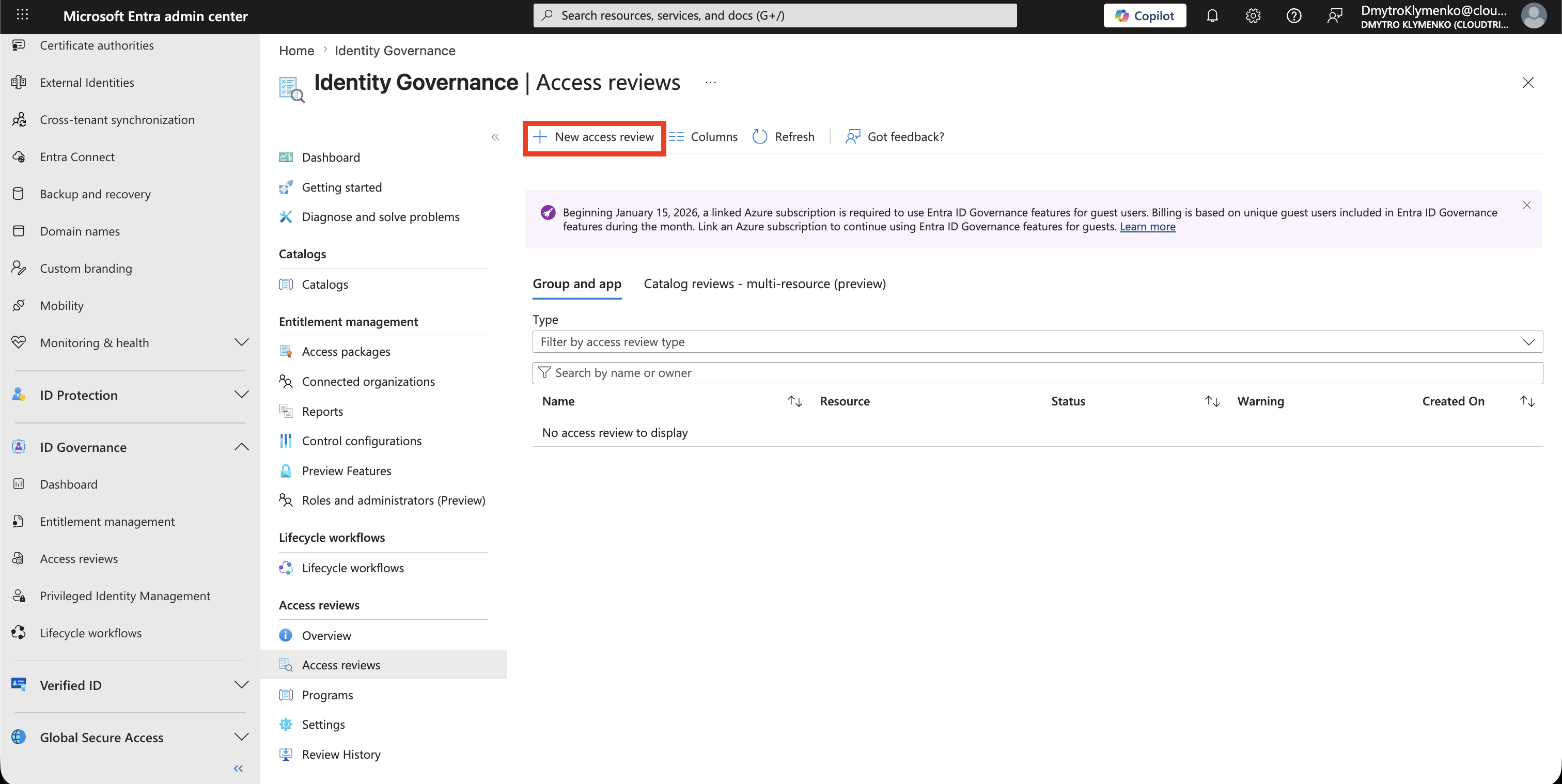Click the Backup and recovery icon
The height and width of the screenshot is (784, 1562).
pyautogui.click(x=19, y=194)
